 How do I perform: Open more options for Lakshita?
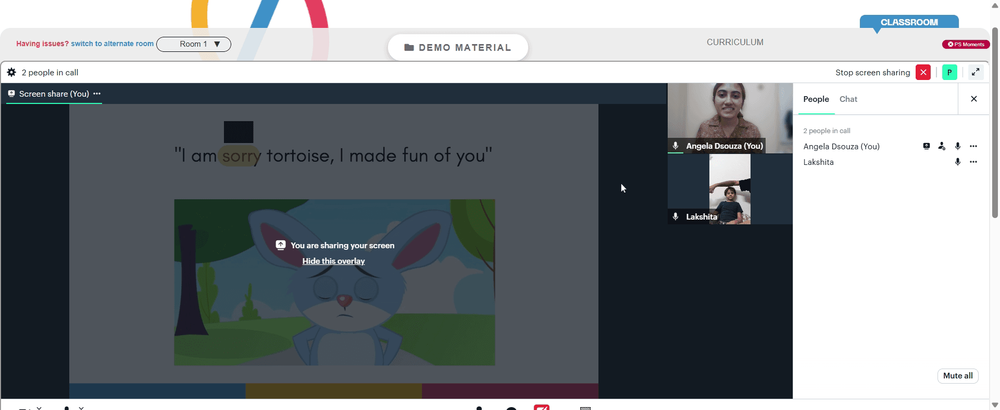pos(973,162)
